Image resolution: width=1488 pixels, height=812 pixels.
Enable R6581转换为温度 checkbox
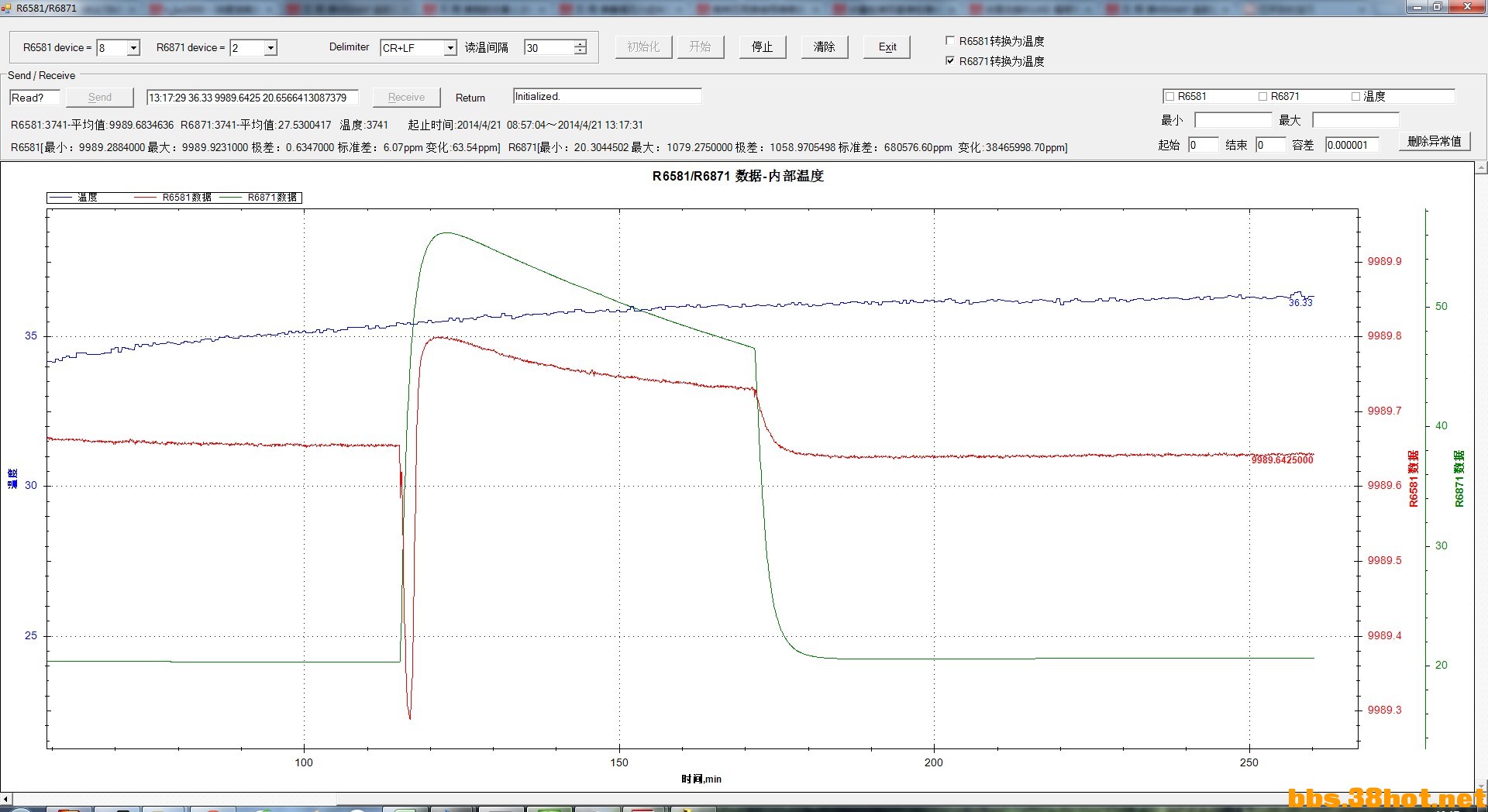[x=950, y=41]
